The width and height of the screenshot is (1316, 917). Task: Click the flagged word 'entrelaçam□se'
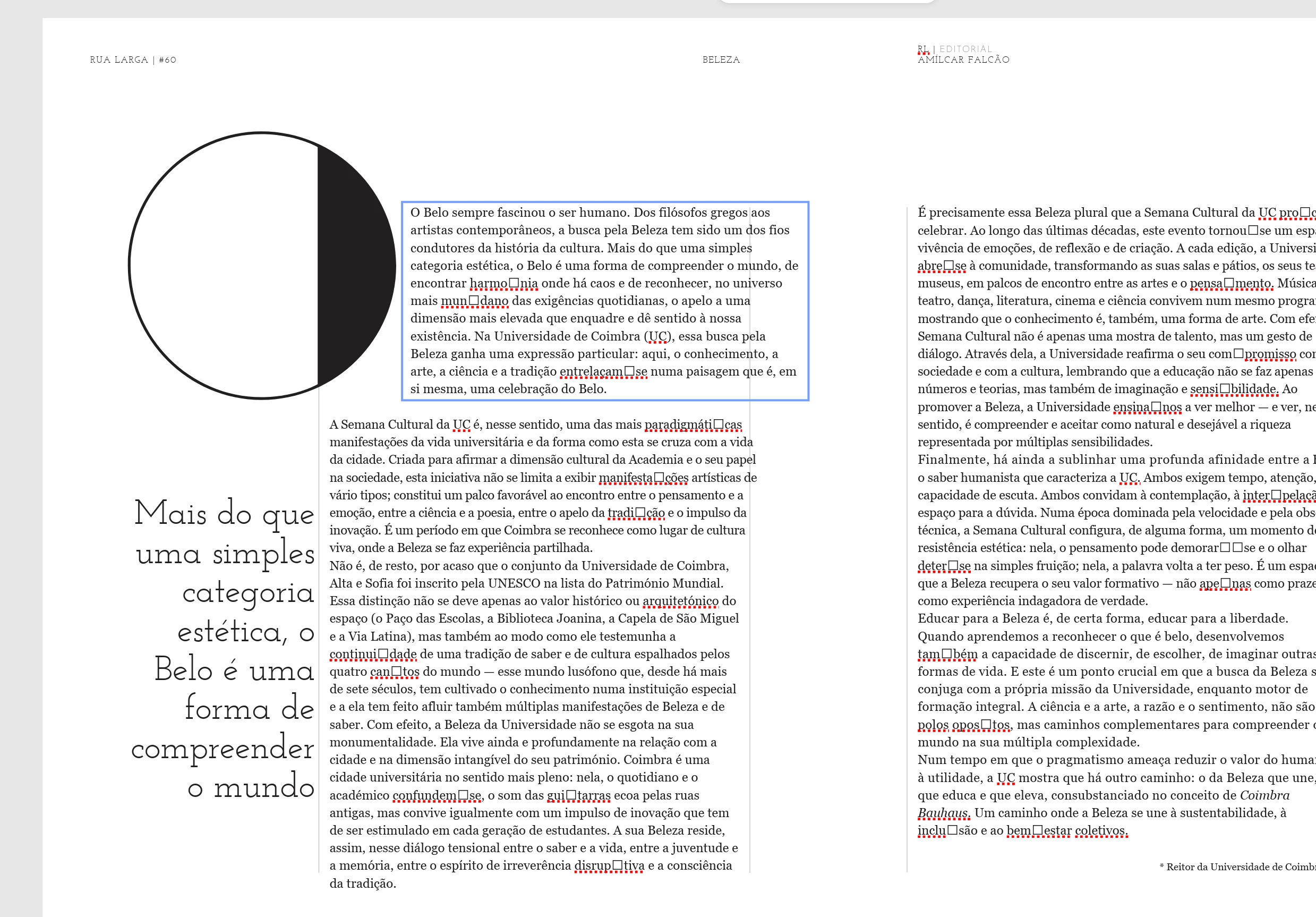(603, 371)
